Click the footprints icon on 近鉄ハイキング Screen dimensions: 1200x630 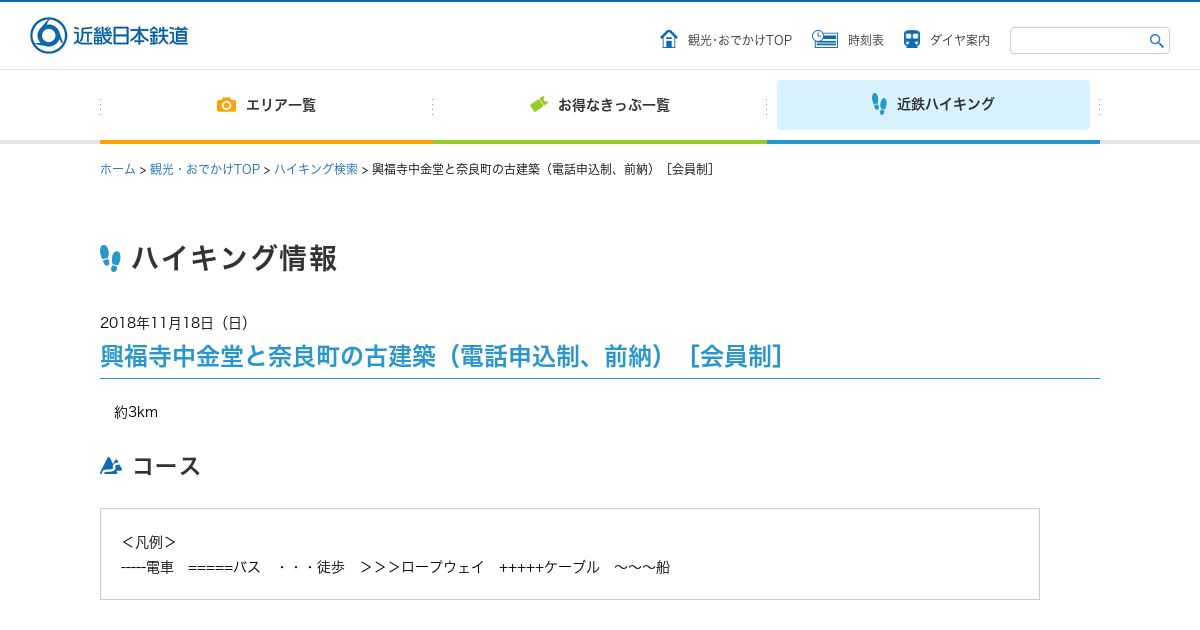pyautogui.click(x=879, y=104)
